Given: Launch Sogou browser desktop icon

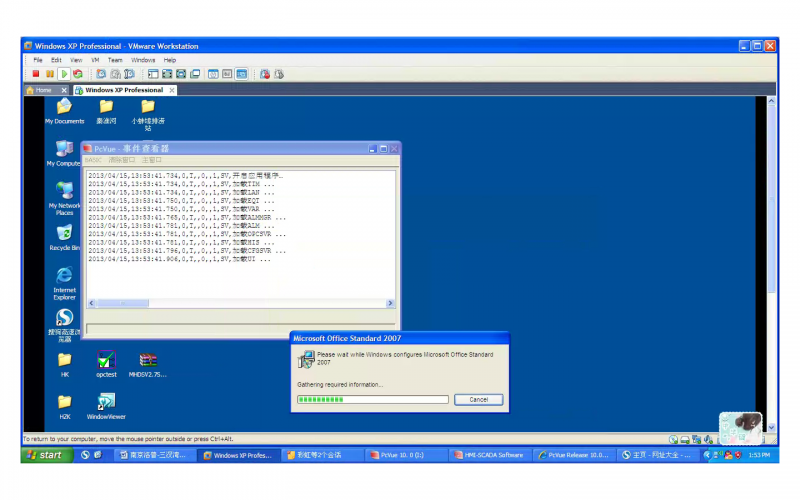Looking at the screenshot, I should (x=64, y=324).
